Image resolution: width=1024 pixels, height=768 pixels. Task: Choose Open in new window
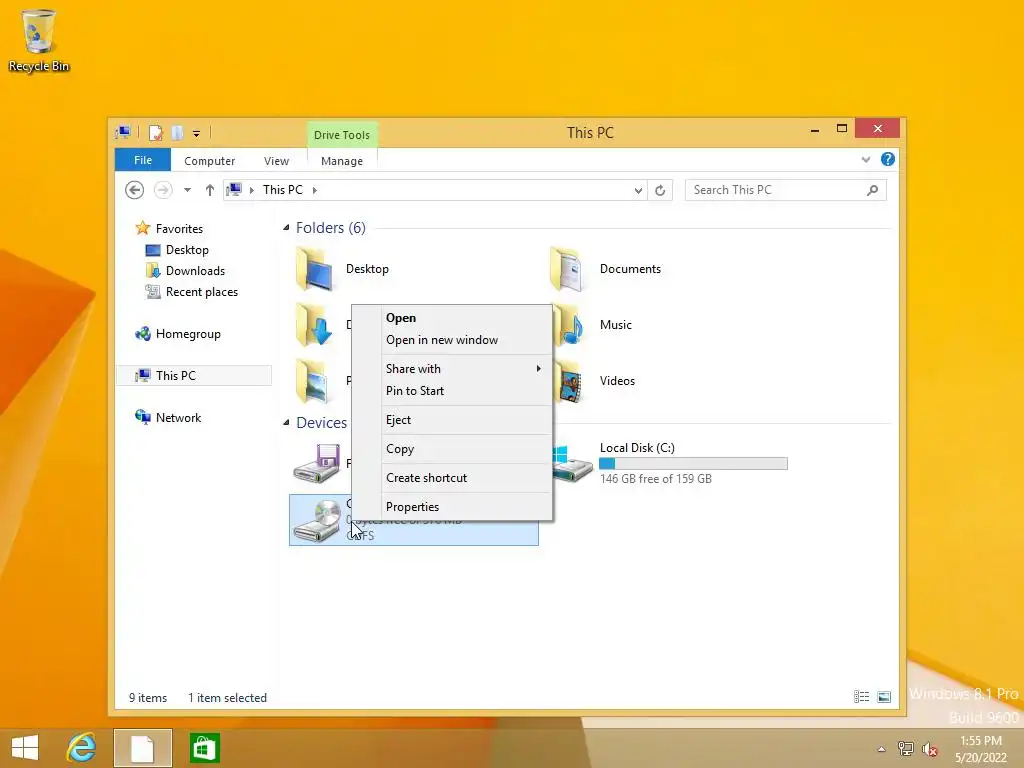pyautogui.click(x=452, y=340)
